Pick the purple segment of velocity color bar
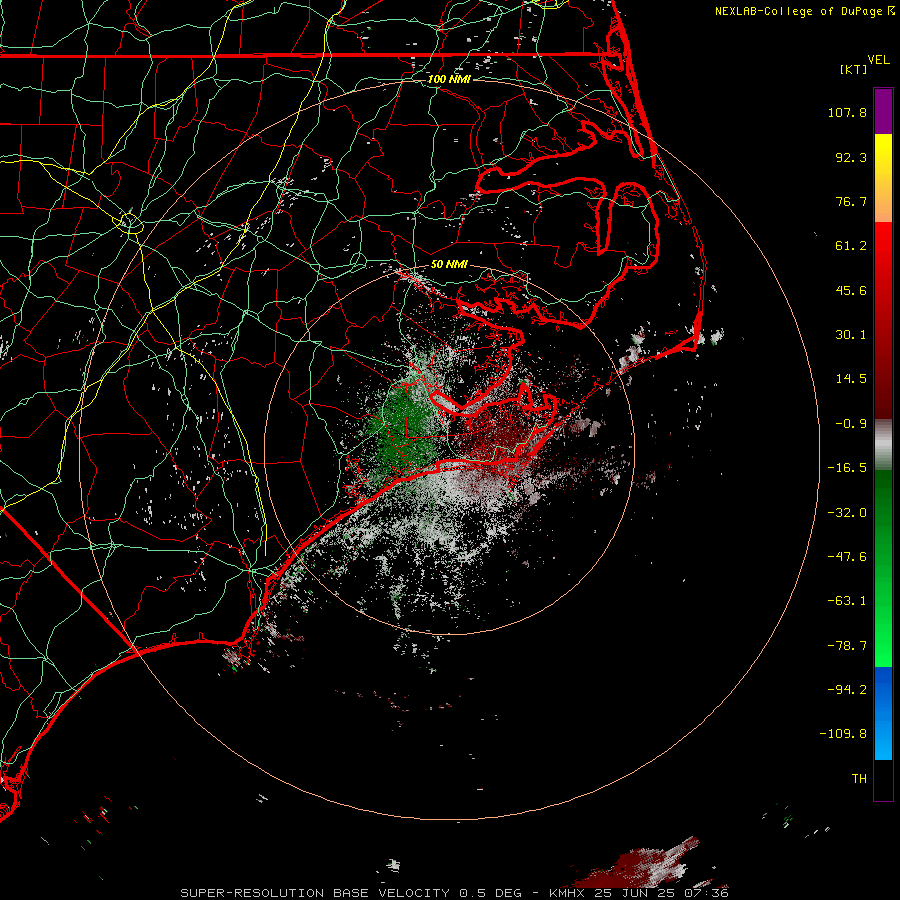Image resolution: width=900 pixels, height=900 pixels. (883, 111)
